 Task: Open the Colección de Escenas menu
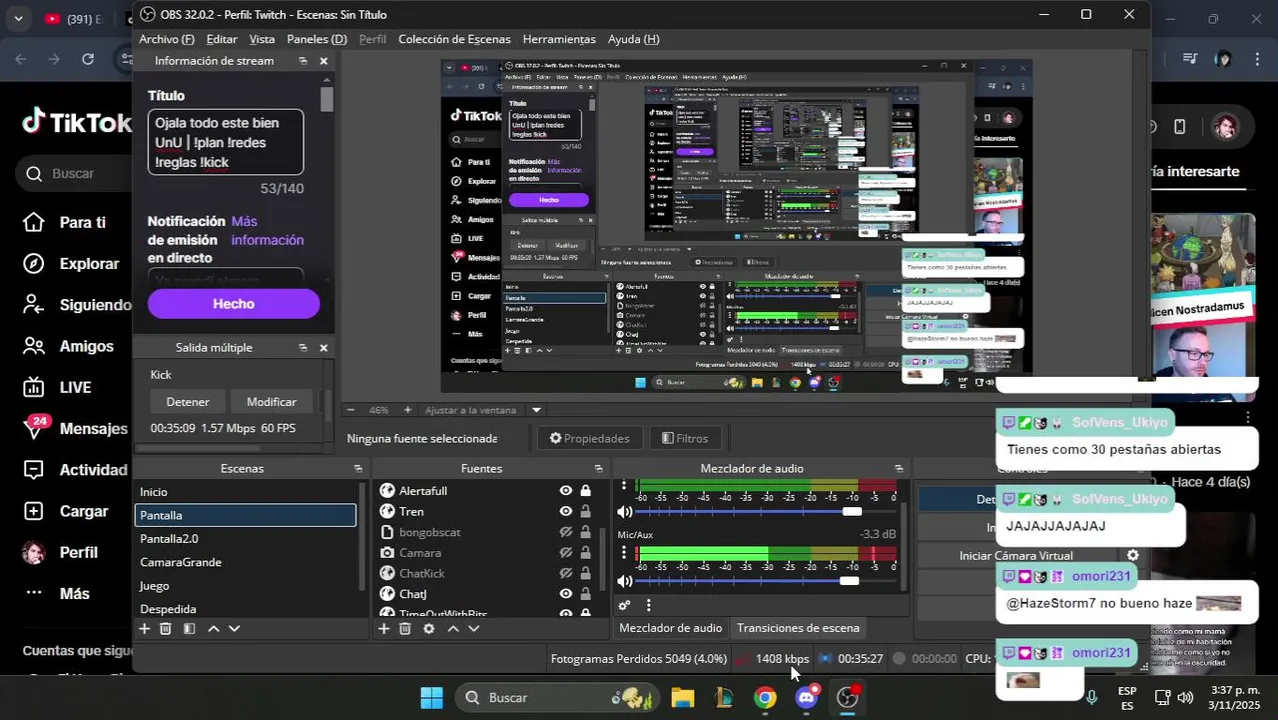454,39
